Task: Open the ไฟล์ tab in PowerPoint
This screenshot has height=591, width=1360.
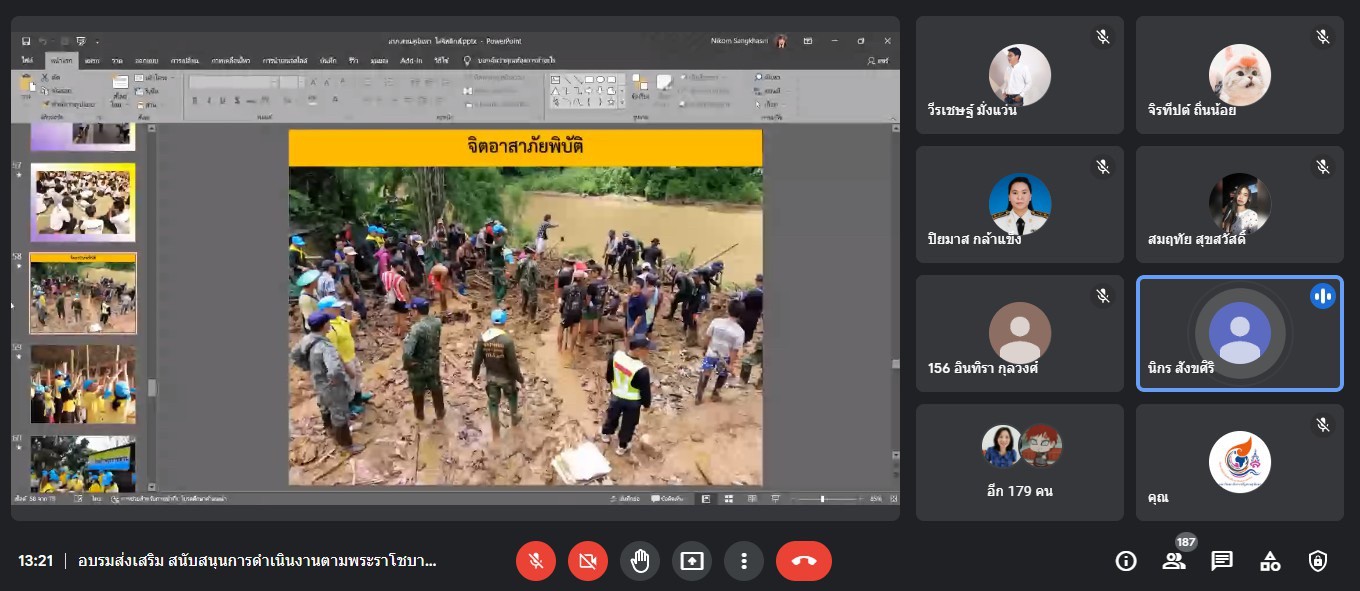Action: click(x=28, y=61)
